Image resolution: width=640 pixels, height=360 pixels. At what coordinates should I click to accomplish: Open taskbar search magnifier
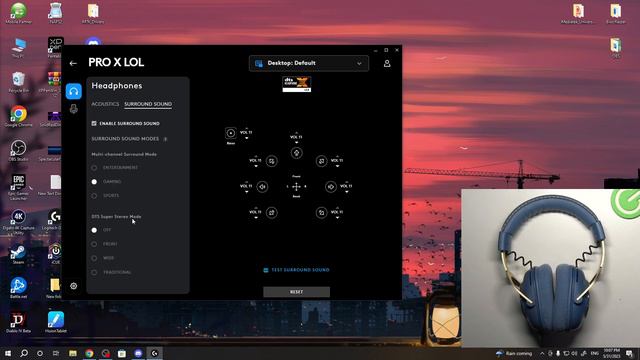coord(24,353)
